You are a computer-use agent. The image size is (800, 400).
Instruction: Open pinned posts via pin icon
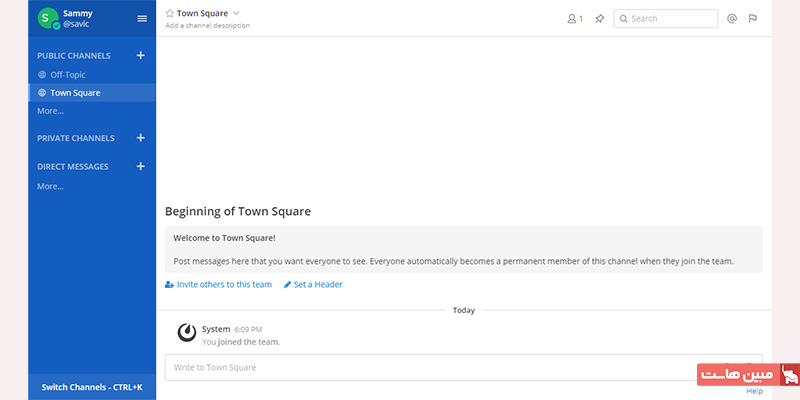click(x=599, y=18)
